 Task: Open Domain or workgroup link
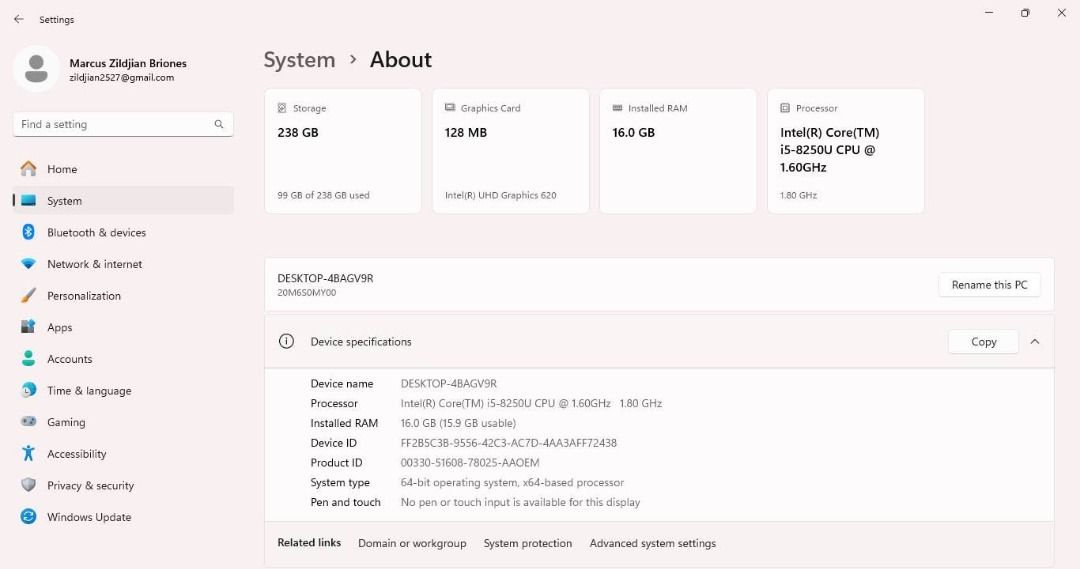[412, 543]
